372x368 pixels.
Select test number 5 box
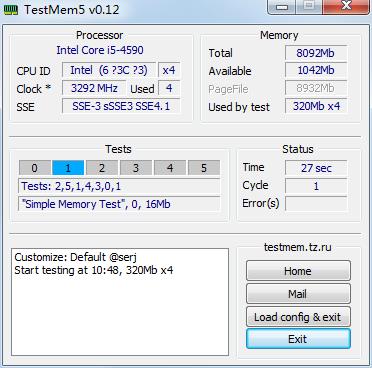point(204,168)
